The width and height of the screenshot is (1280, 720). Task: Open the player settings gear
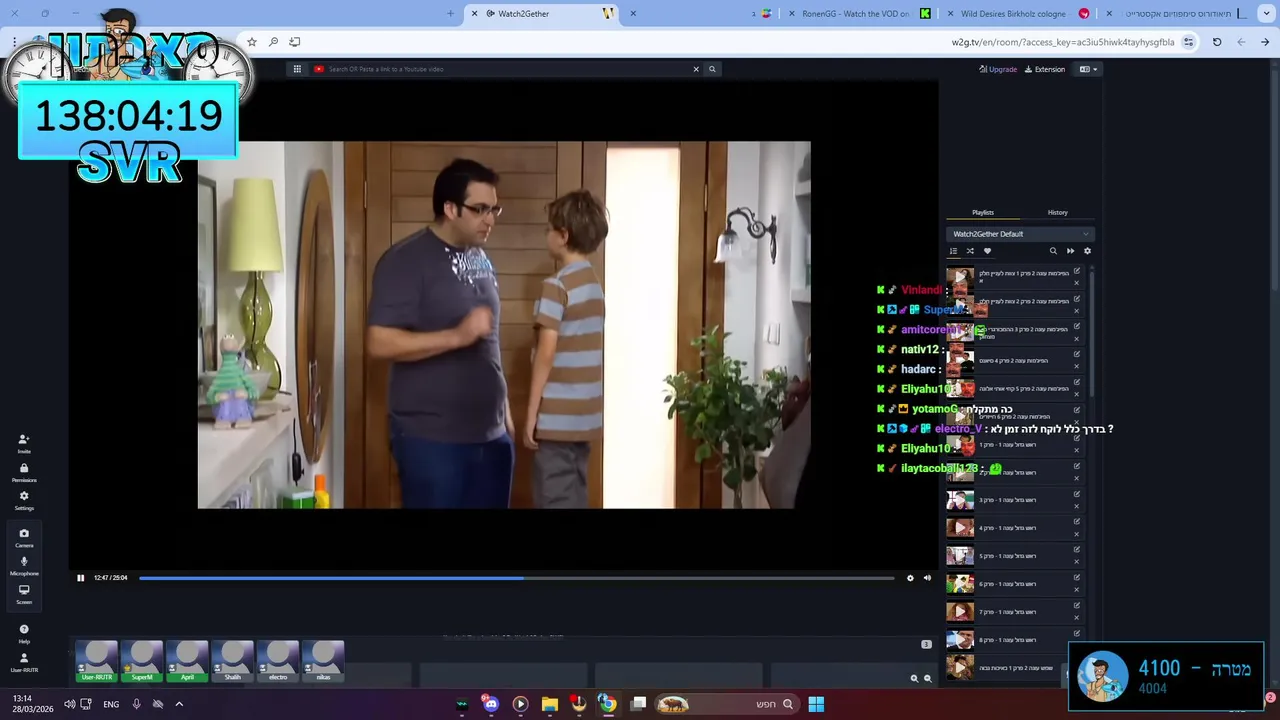pos(910,578)
